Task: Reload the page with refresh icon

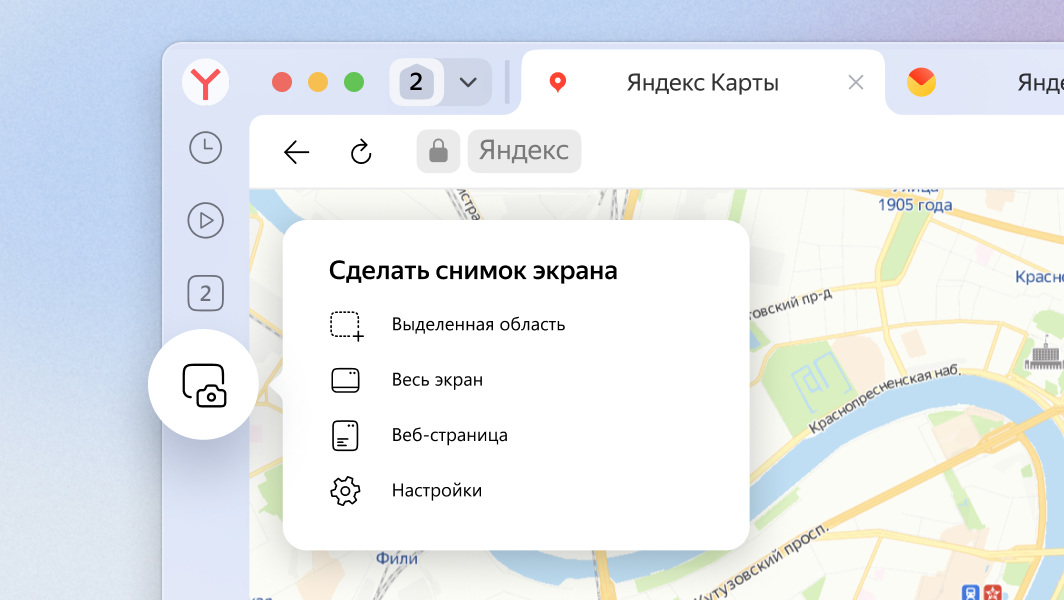Action: pos(361,152)
